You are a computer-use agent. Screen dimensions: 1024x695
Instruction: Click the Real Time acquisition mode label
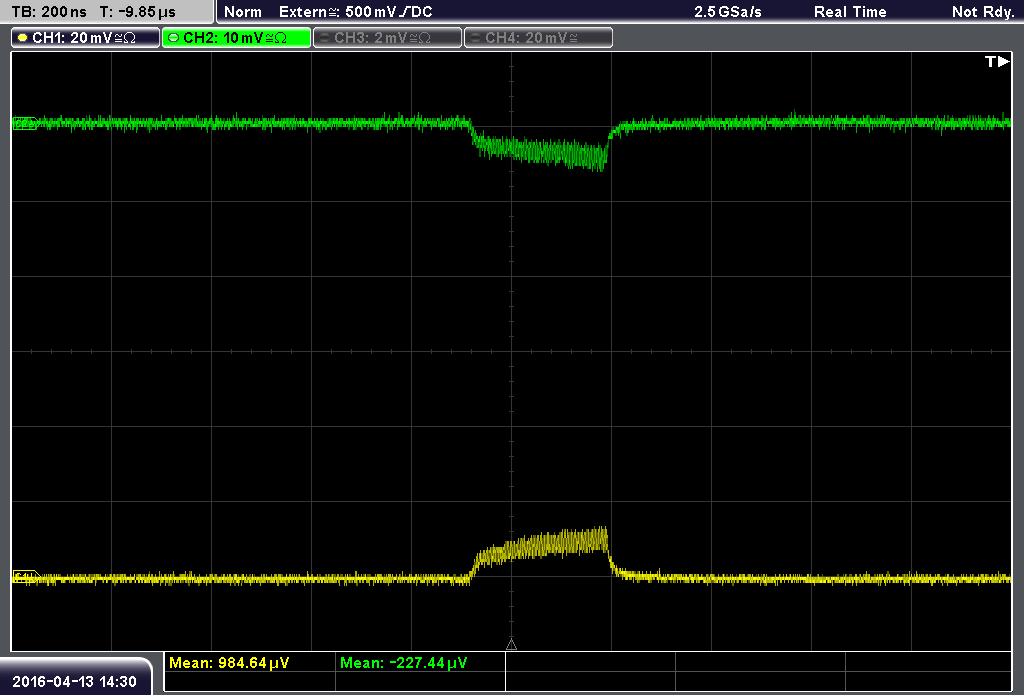[850, 12]
